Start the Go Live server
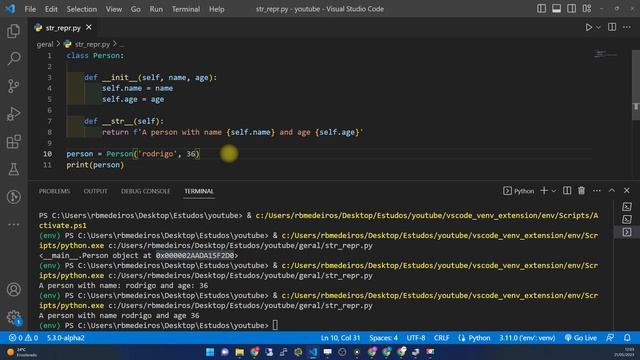Screen dimensions: 640x360 click(581, 338)
